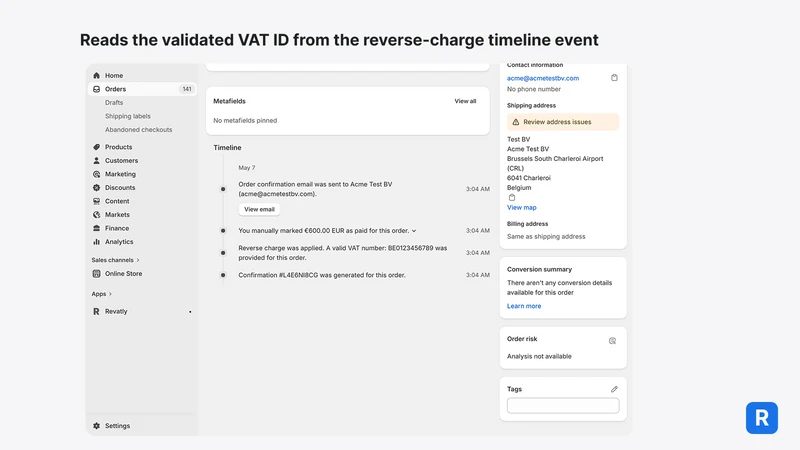Click the blue Revatly logo badge
This screenshot has height=450, width=800.
coord(762,418)
